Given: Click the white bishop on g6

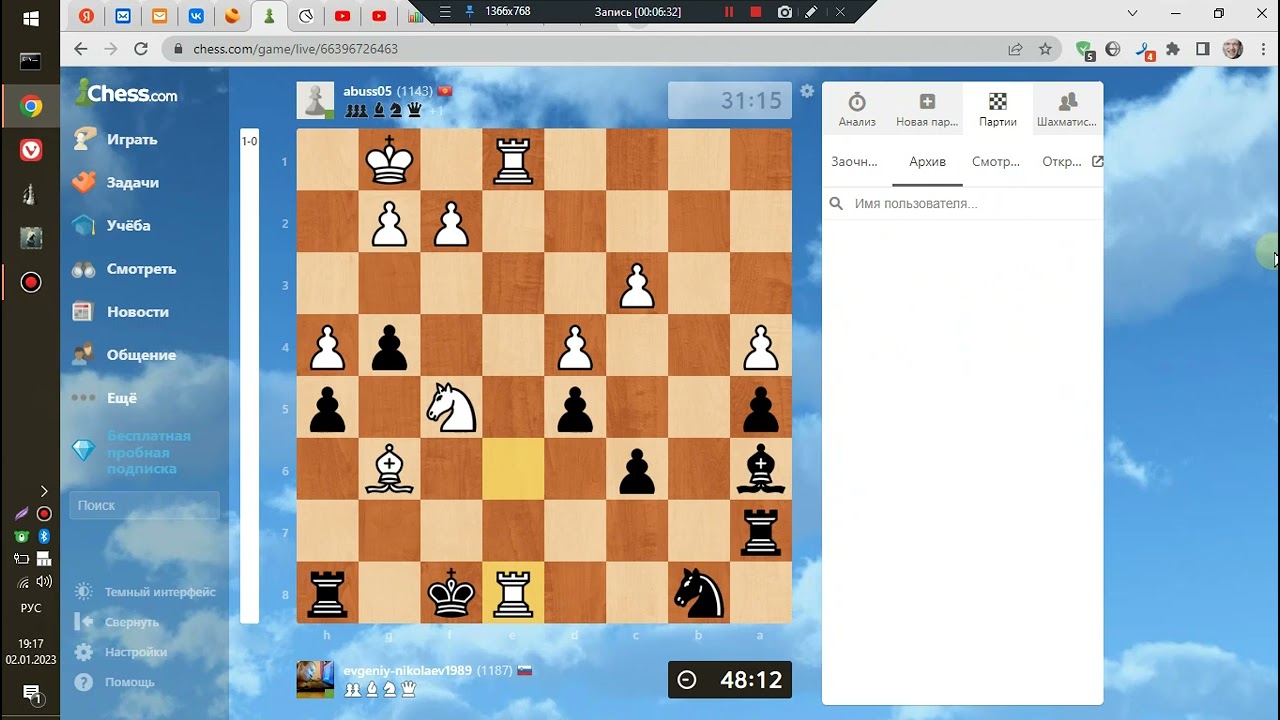Looking at the screenshot, I should [x=390, y=469].
